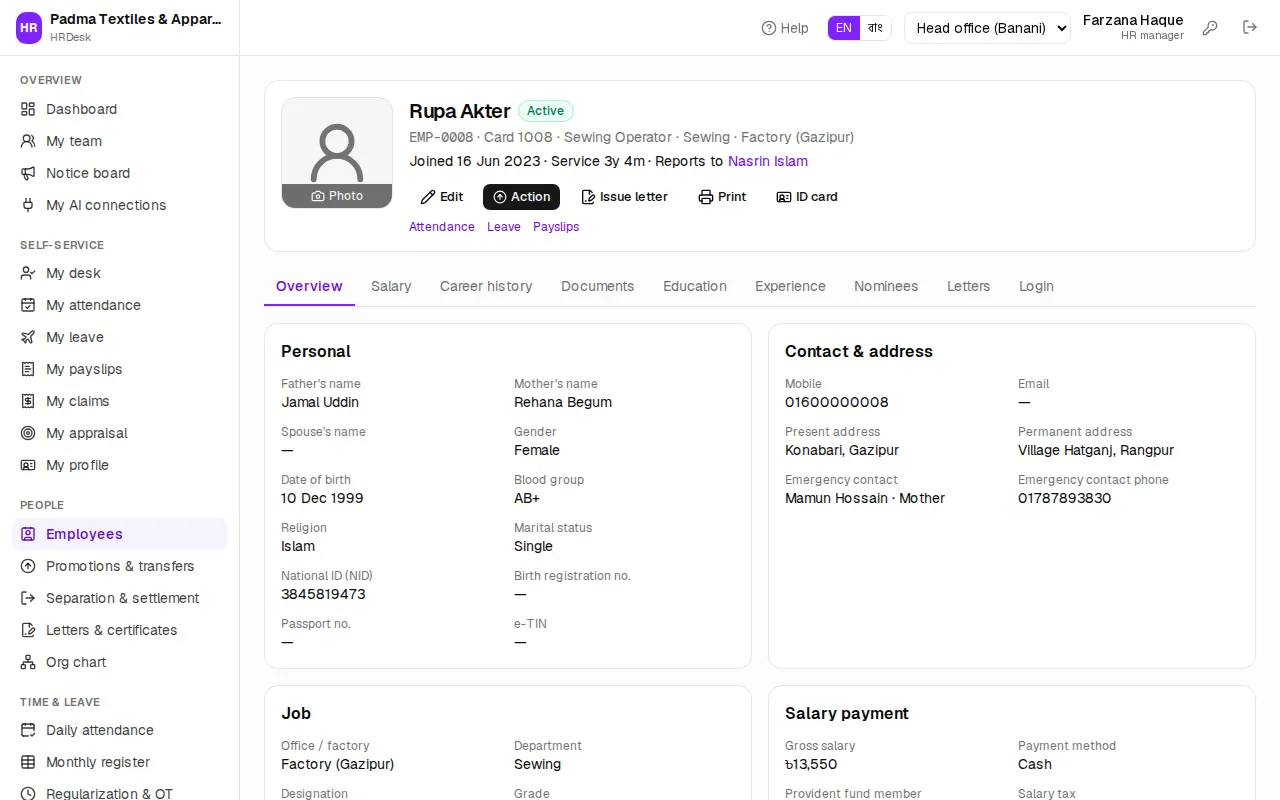Switch to the Documents tab
1280x800 pixels.
pos(598,286)
